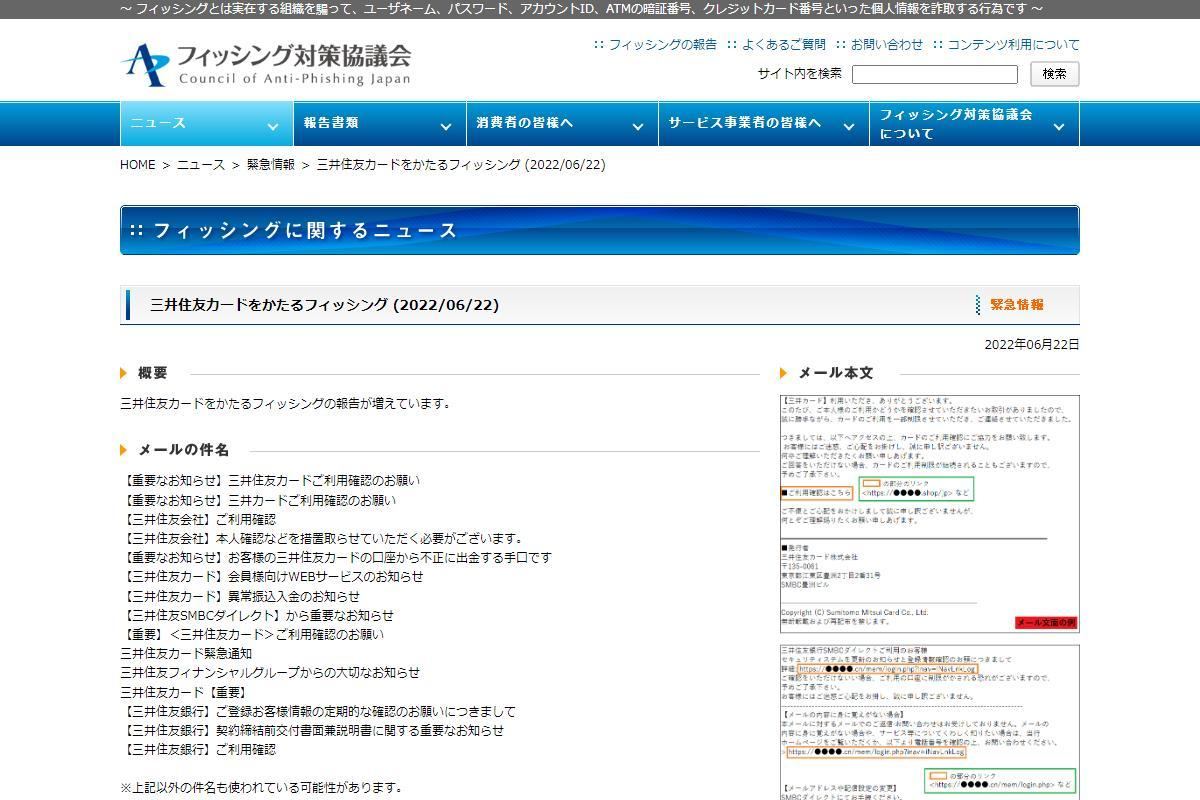
Task: Click the subject 【三井住友カード】異常振込入金のお知らせ
Action: tap(240, 596)
